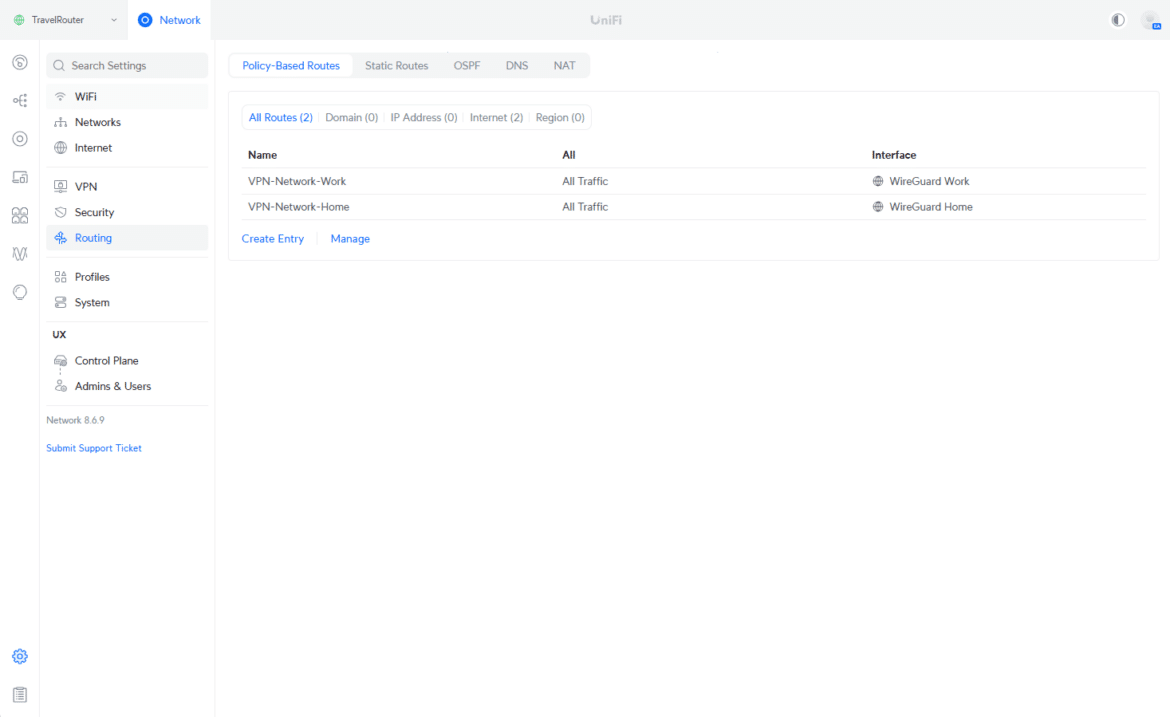Click the Internet globe icon in sidebar
This screenshot has width=1170, height=717.
pyautogui.click(x=60, y=148)
